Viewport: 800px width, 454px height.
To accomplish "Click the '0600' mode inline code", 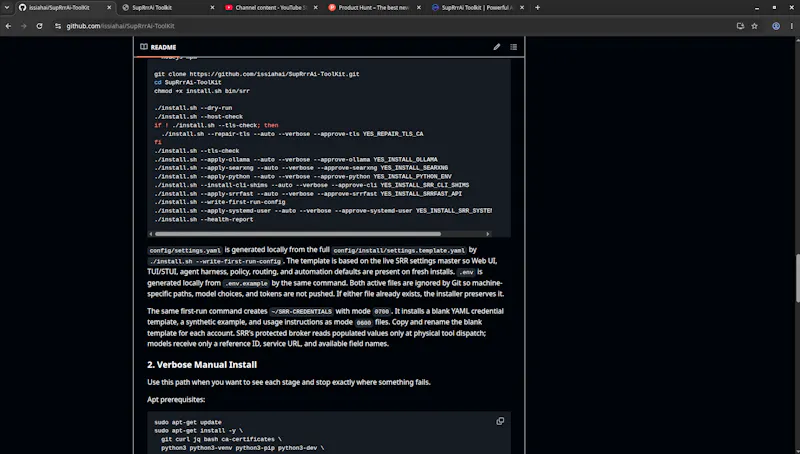I will pyautogui.click(x=364, y=323).
